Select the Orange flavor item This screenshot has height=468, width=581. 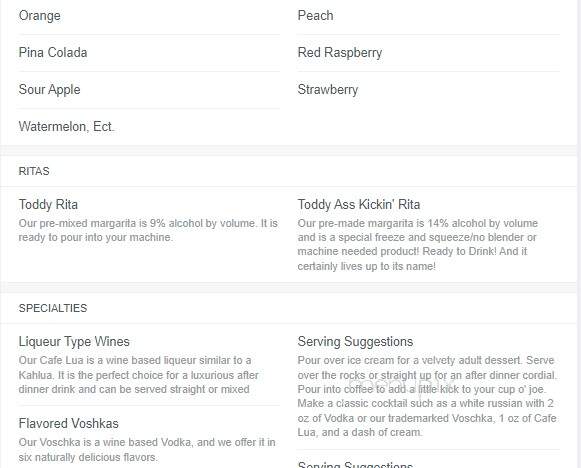coord(40,16)
